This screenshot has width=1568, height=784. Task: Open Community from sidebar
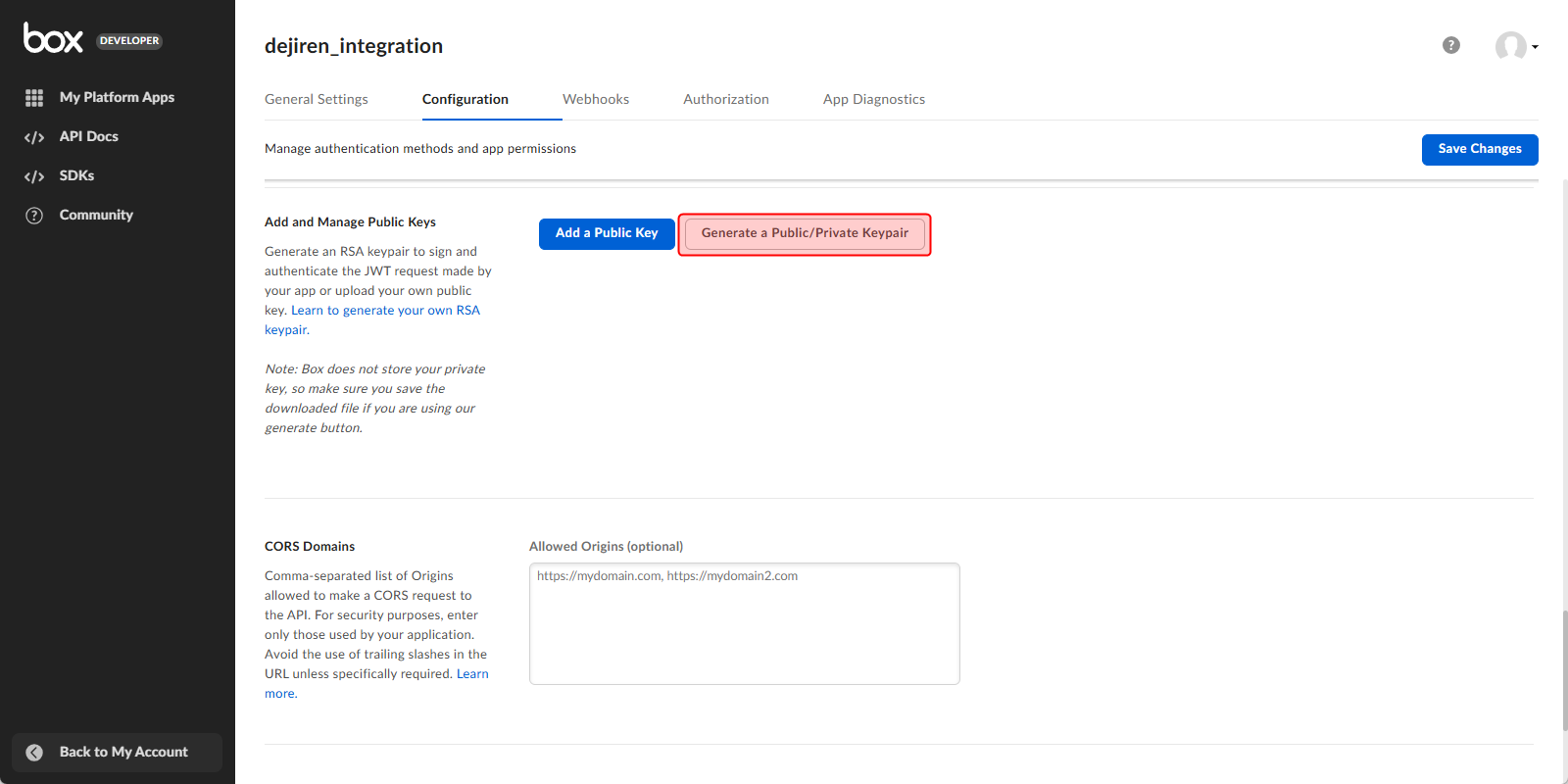coord(96,215)
